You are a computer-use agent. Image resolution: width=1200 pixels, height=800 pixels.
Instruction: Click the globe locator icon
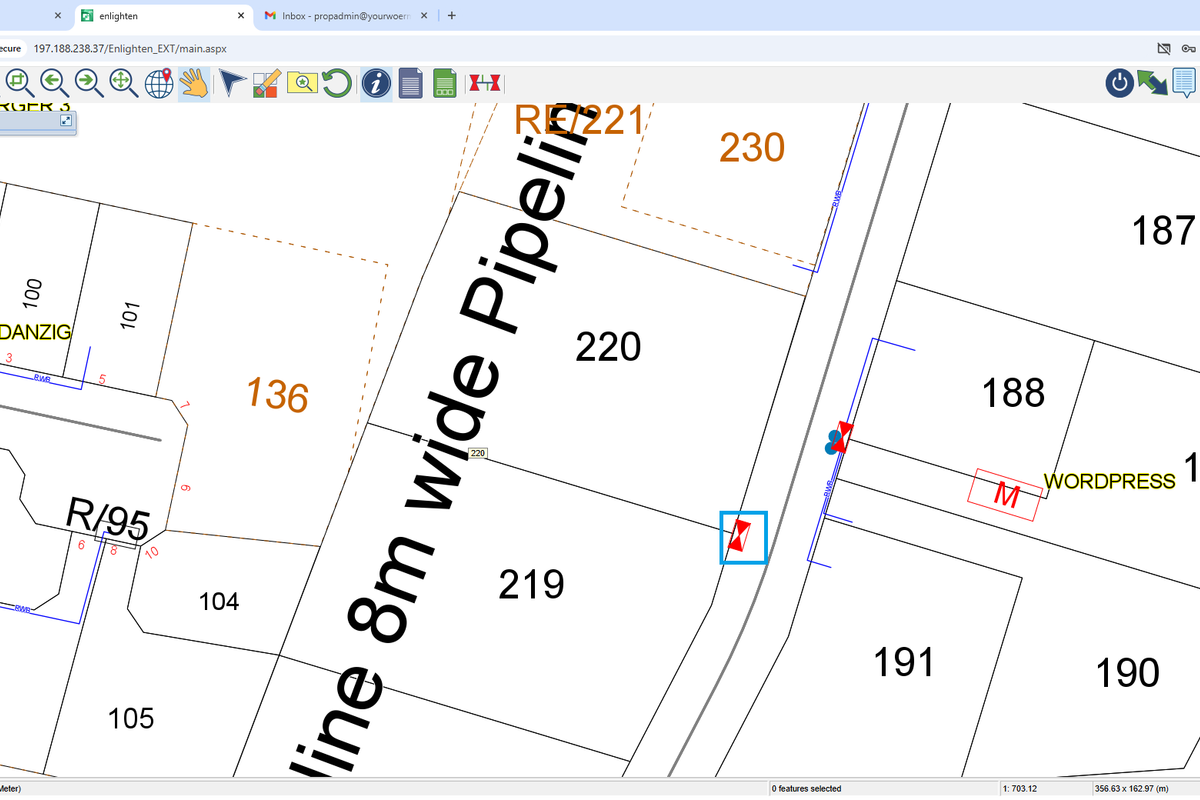(158, 84)
